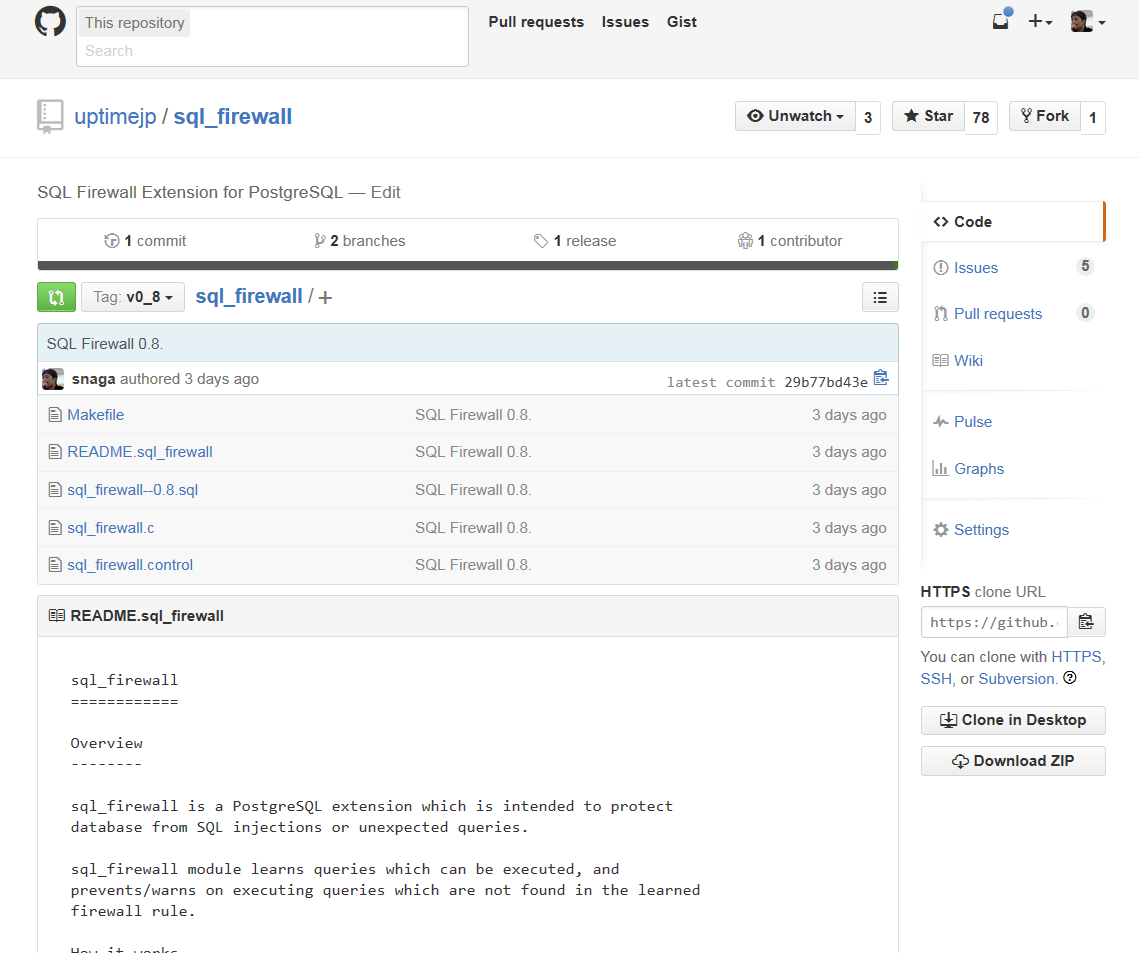View the 3 watchers count
The height and width of the screenshot is (953, 1139).
[867, 117]
